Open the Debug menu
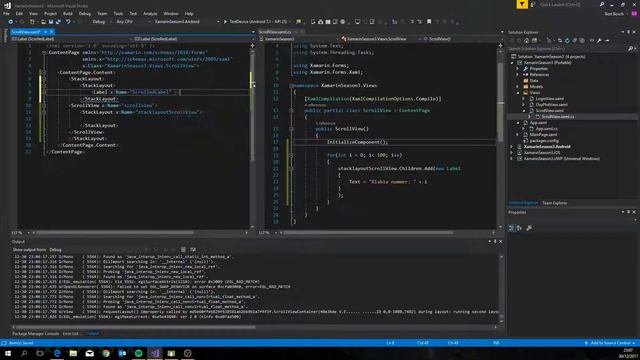Viewport: 640px width, 360px height. pos(84,13)
